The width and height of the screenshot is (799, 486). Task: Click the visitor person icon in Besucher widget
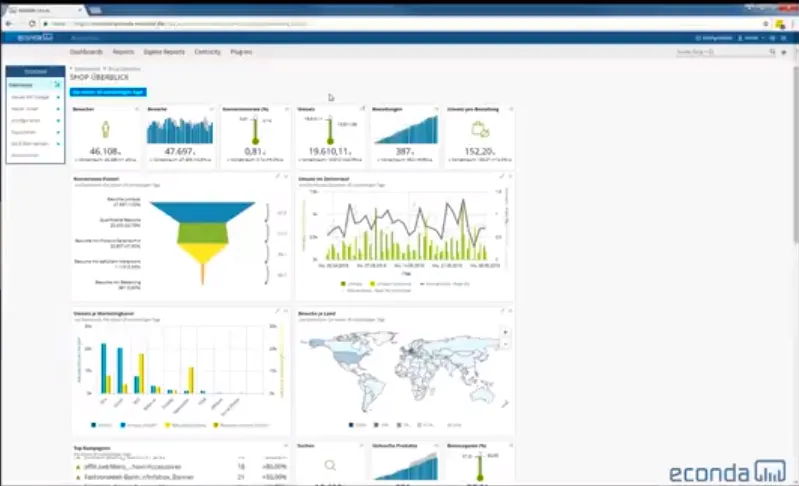point(105,129)
